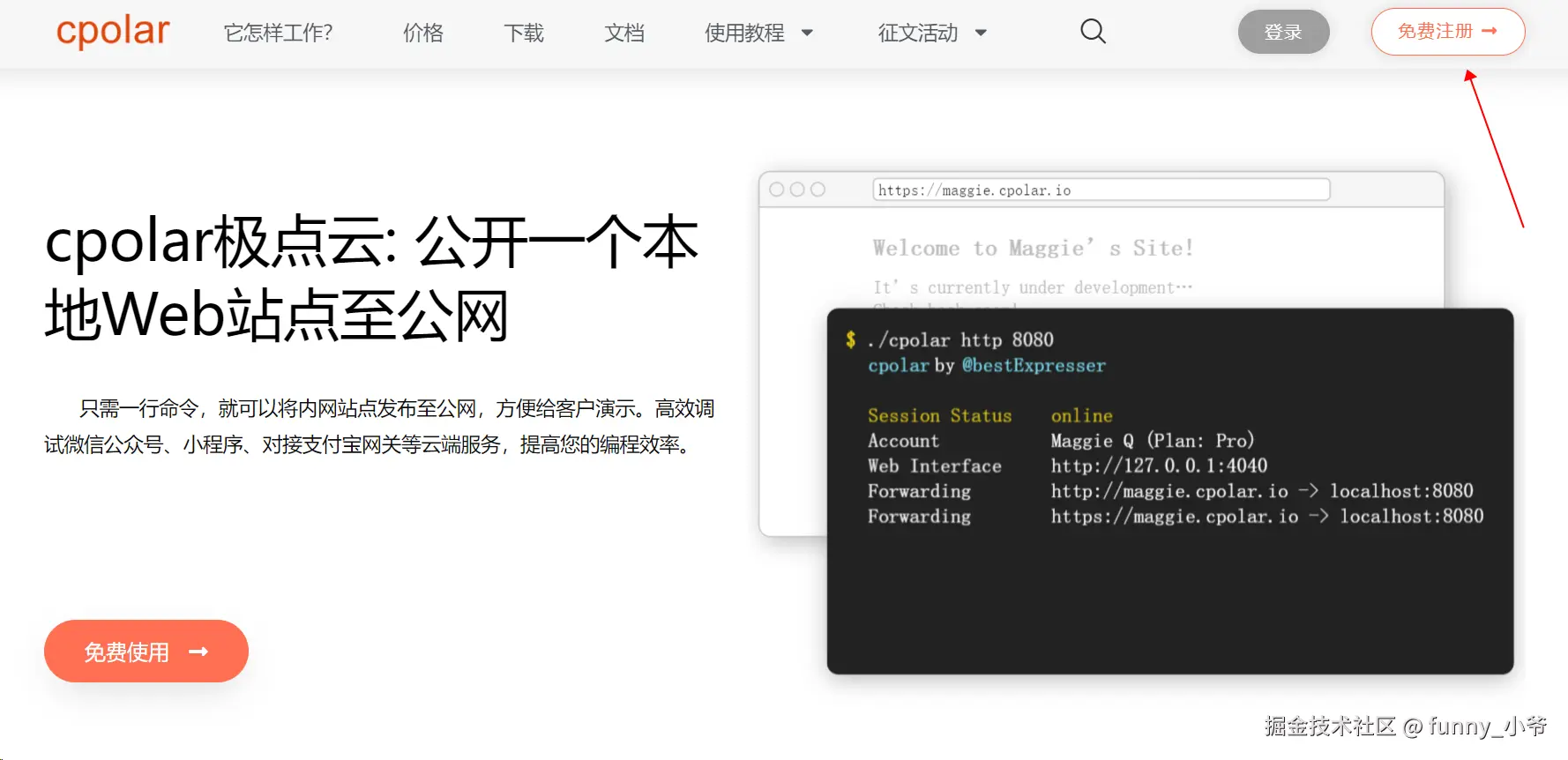Click the https://maggie.cpolar.io address bar
The width and height of the screenshot is (1568, 760).
[1101, 190]
